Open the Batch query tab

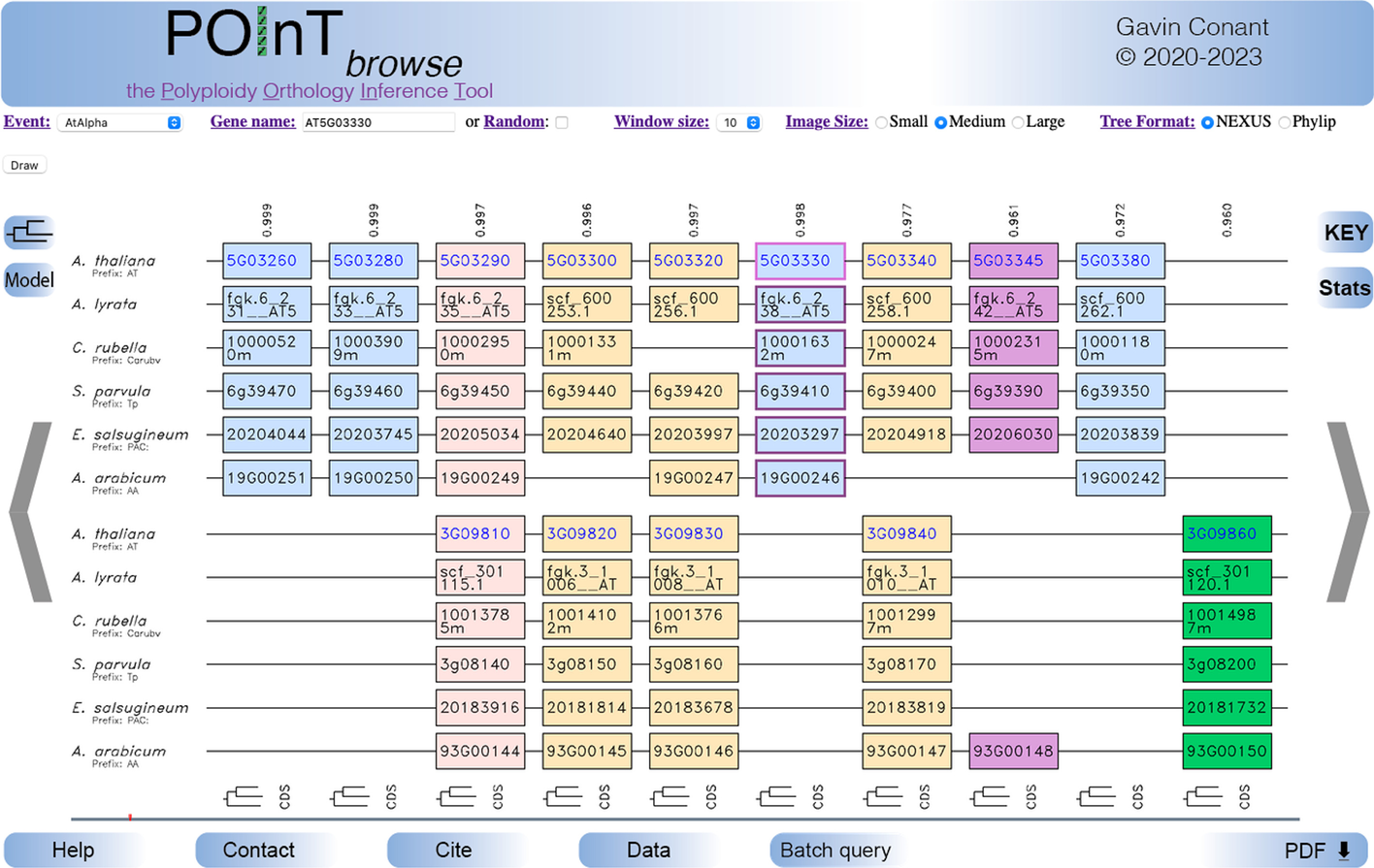(835, 851)
